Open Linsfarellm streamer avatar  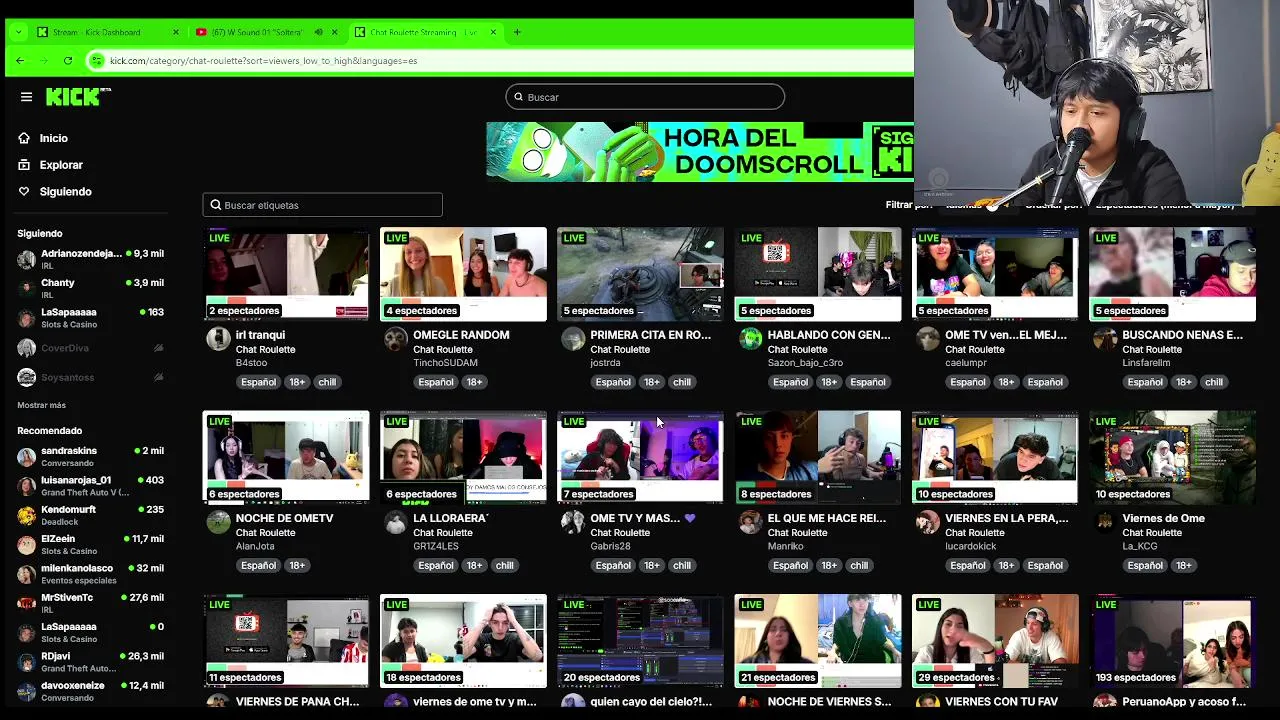(1104, 339)
